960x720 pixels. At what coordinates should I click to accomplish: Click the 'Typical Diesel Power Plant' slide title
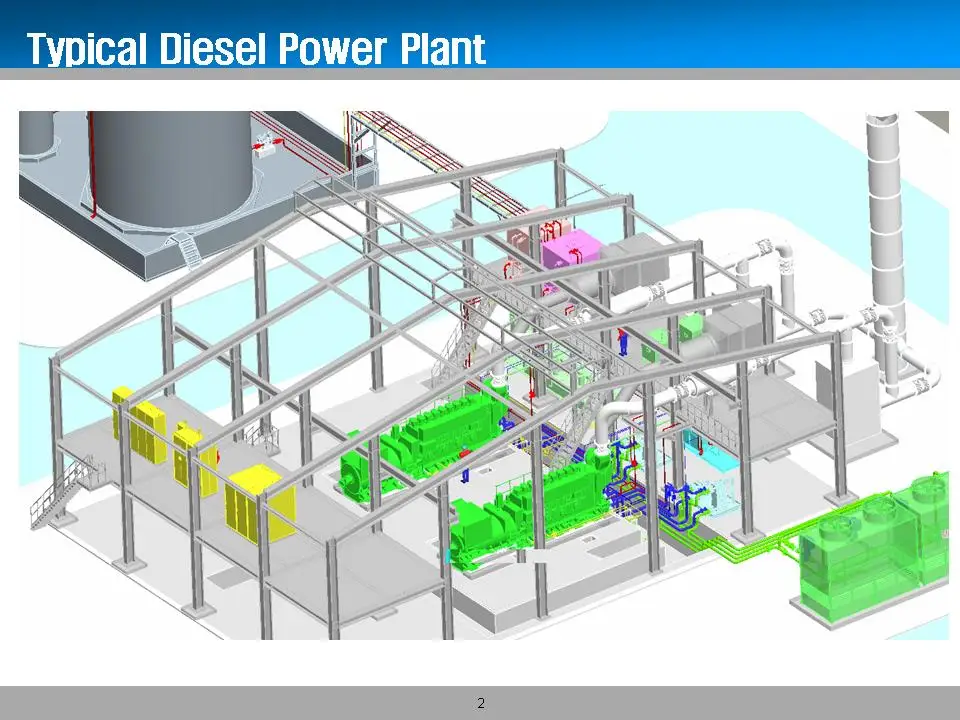pos(256,48)
